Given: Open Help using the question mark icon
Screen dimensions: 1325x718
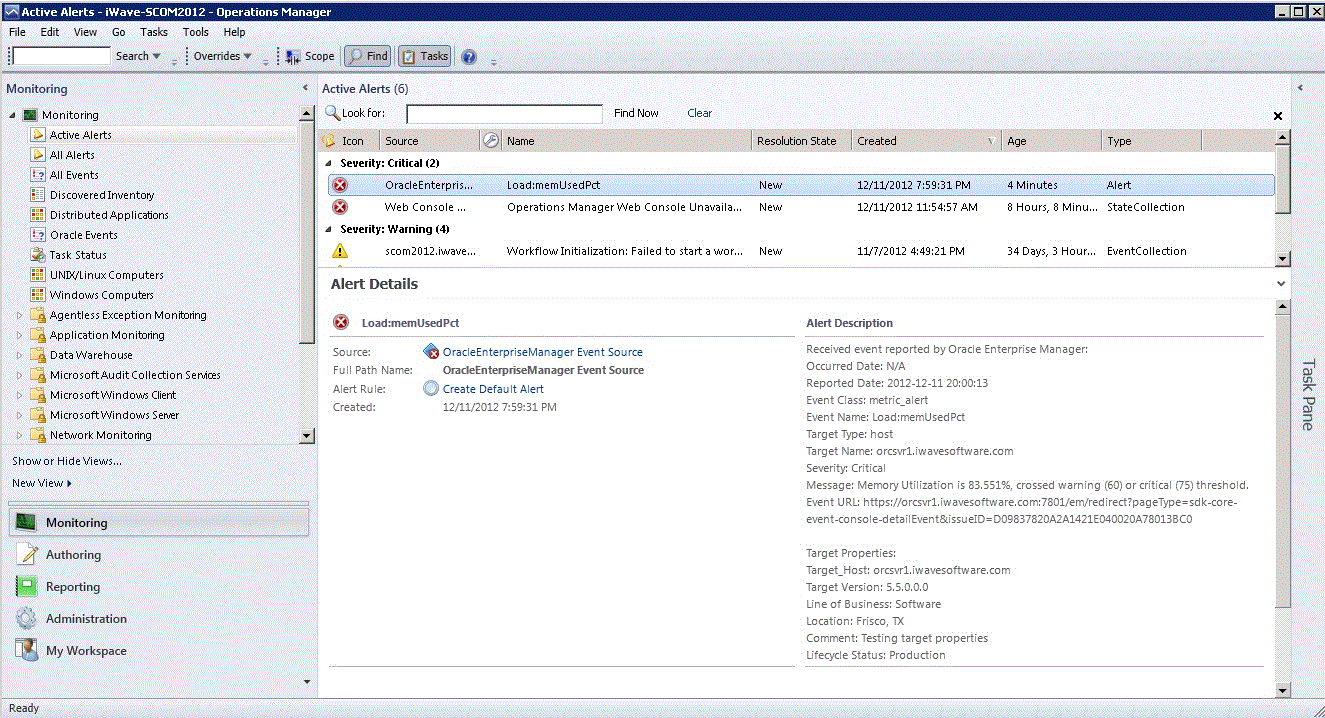Looking at the screenshot, I should pyautogui.click(x=468, y=56).
